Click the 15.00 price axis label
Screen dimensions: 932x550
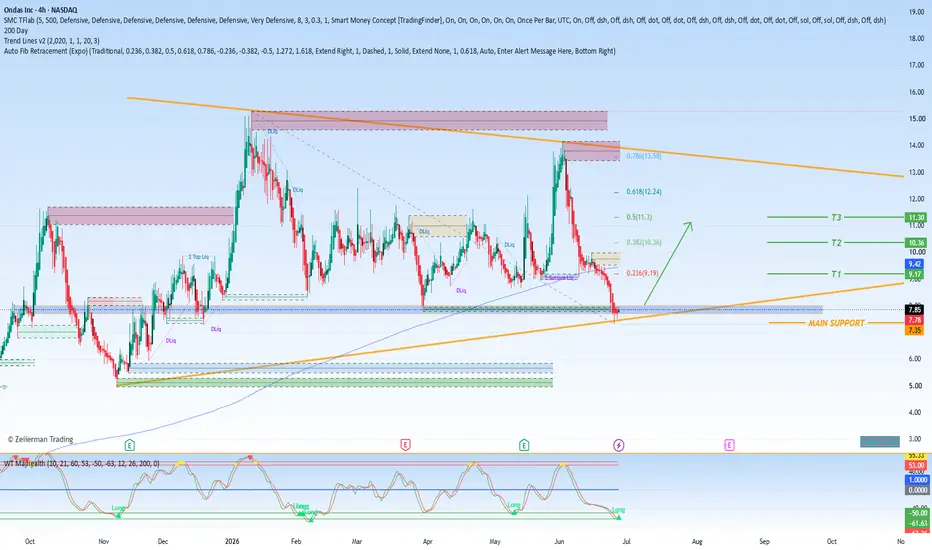point(916,118)
